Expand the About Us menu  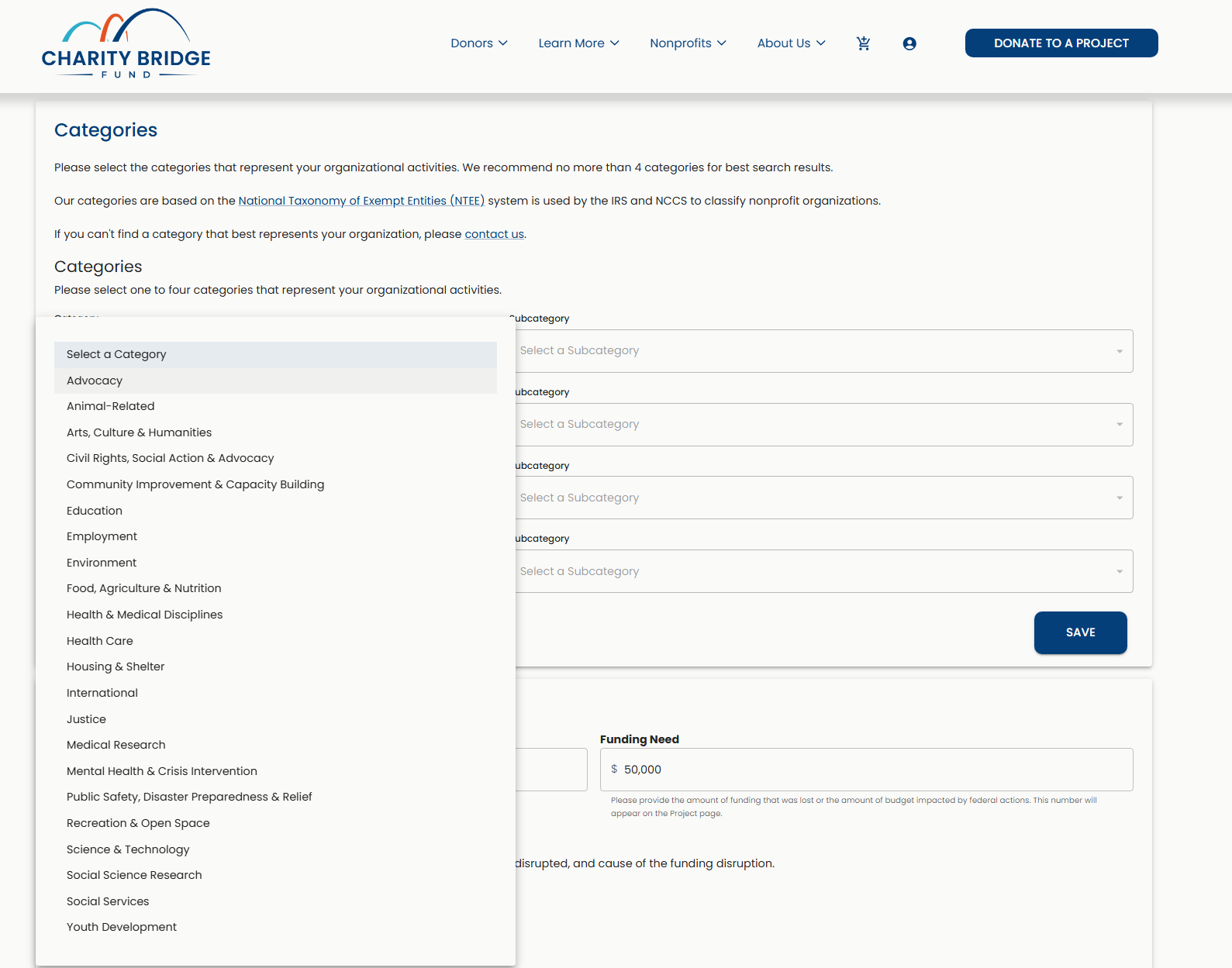click(792, 43)
